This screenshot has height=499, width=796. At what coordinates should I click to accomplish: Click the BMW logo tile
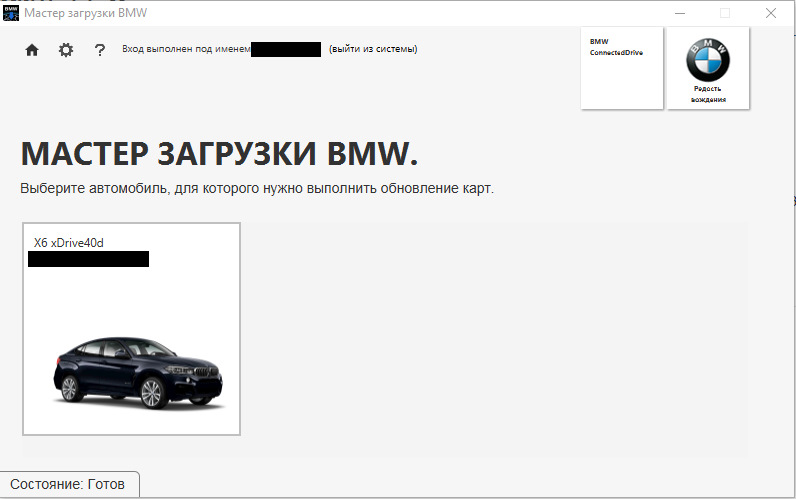[x=708, y=68]
